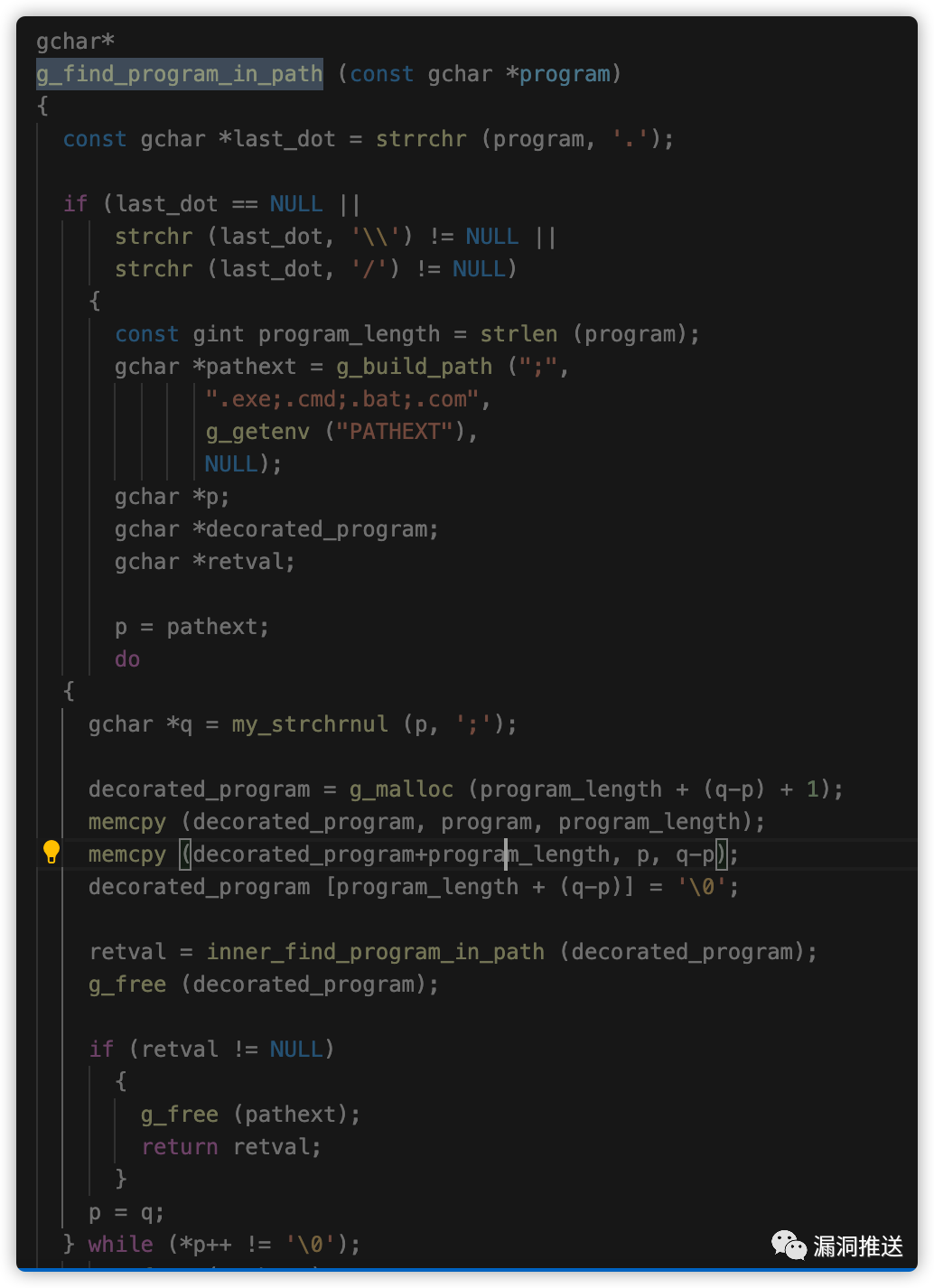Click the 'do' keyword
The height and width of the screenshot is (1288, 934).
pyautogui.click(x=127, y=659)
